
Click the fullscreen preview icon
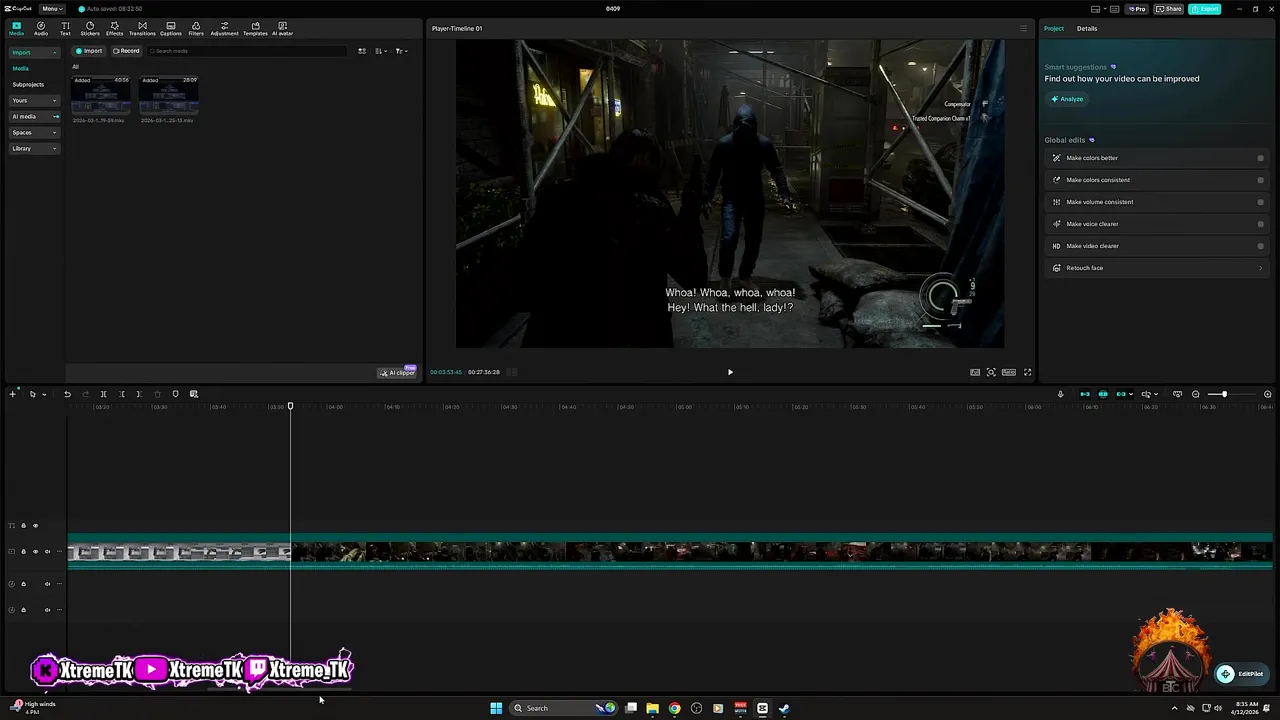pos(1027,372)
